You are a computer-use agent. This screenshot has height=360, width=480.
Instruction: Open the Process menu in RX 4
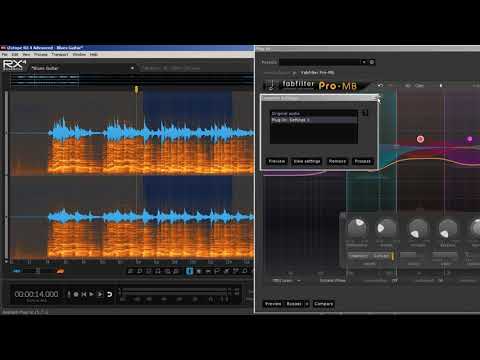41,54
